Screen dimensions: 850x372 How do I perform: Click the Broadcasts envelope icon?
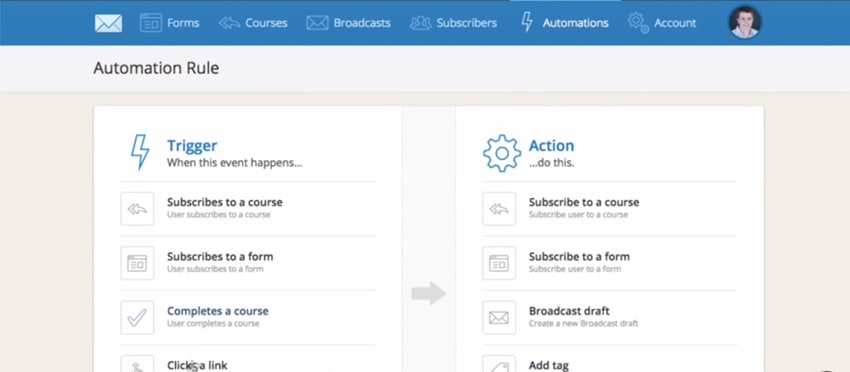(x=317, y=23)
